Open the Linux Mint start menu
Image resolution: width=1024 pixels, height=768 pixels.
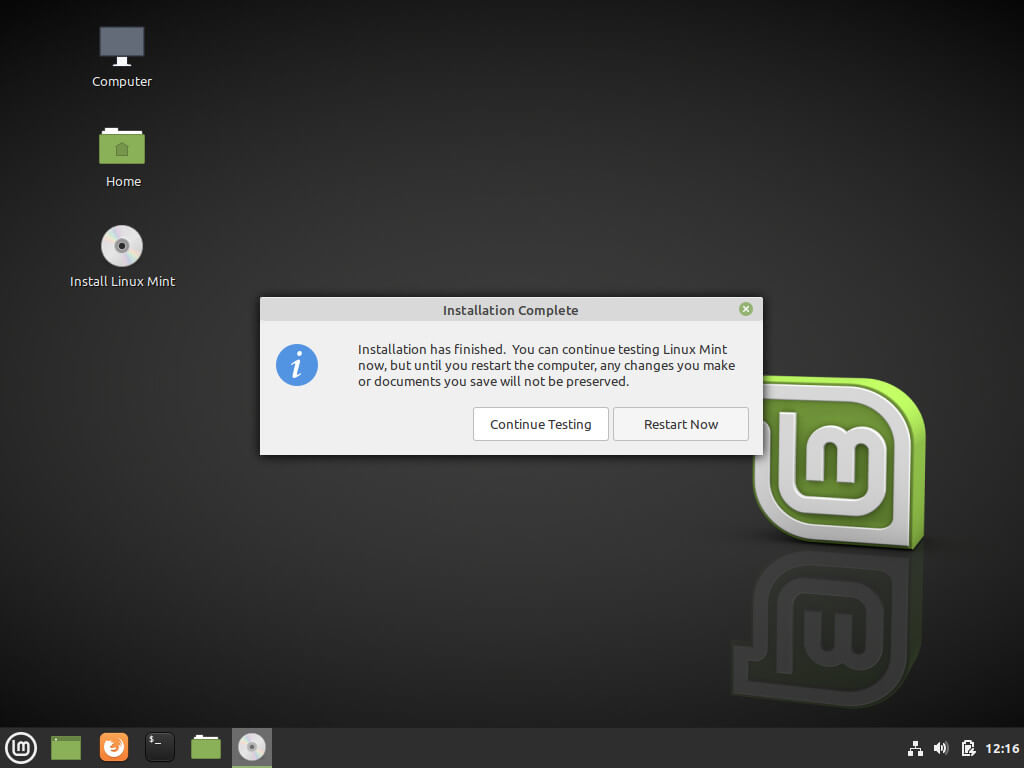[21, 748]
